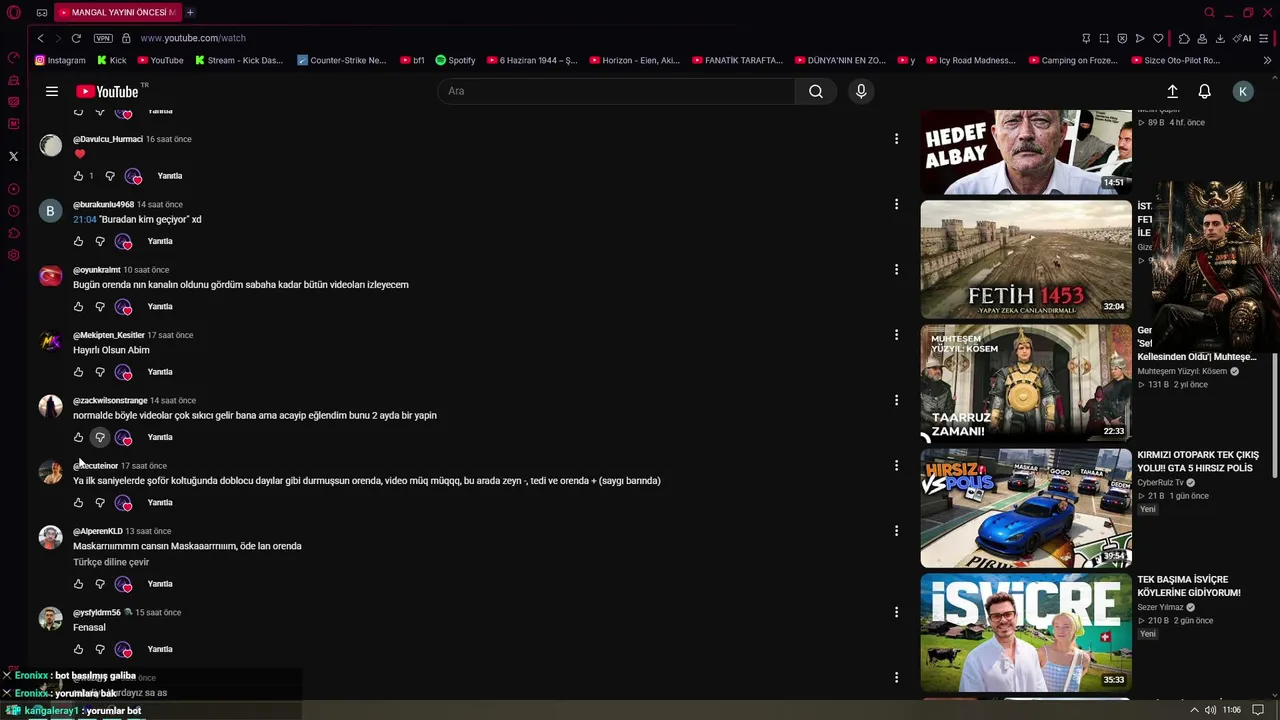
Task: Open the HEDEF ALBAY video thumbnail
Action: [x=1026, y=152]
